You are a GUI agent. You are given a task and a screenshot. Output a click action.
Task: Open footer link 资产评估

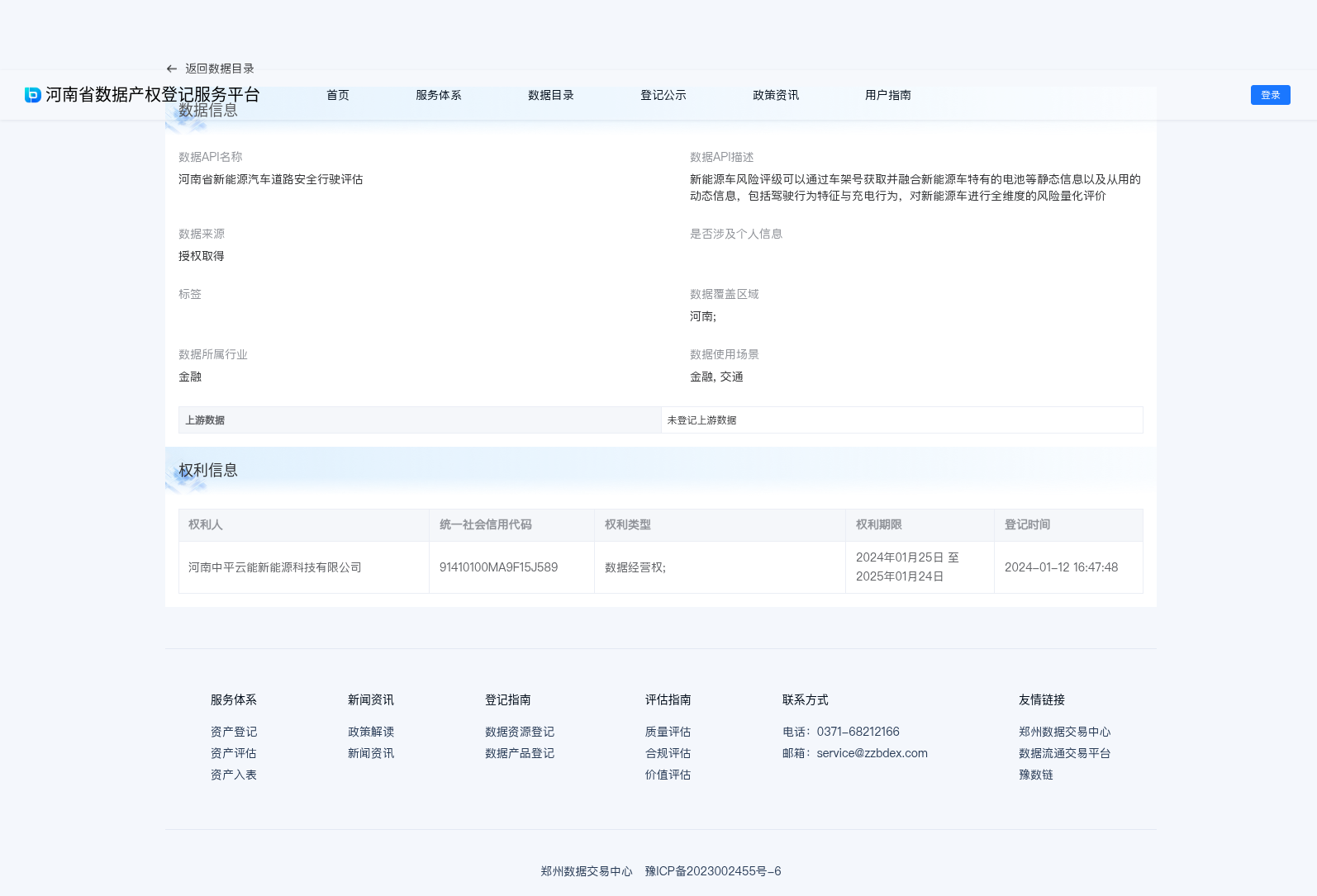[234, 753]
